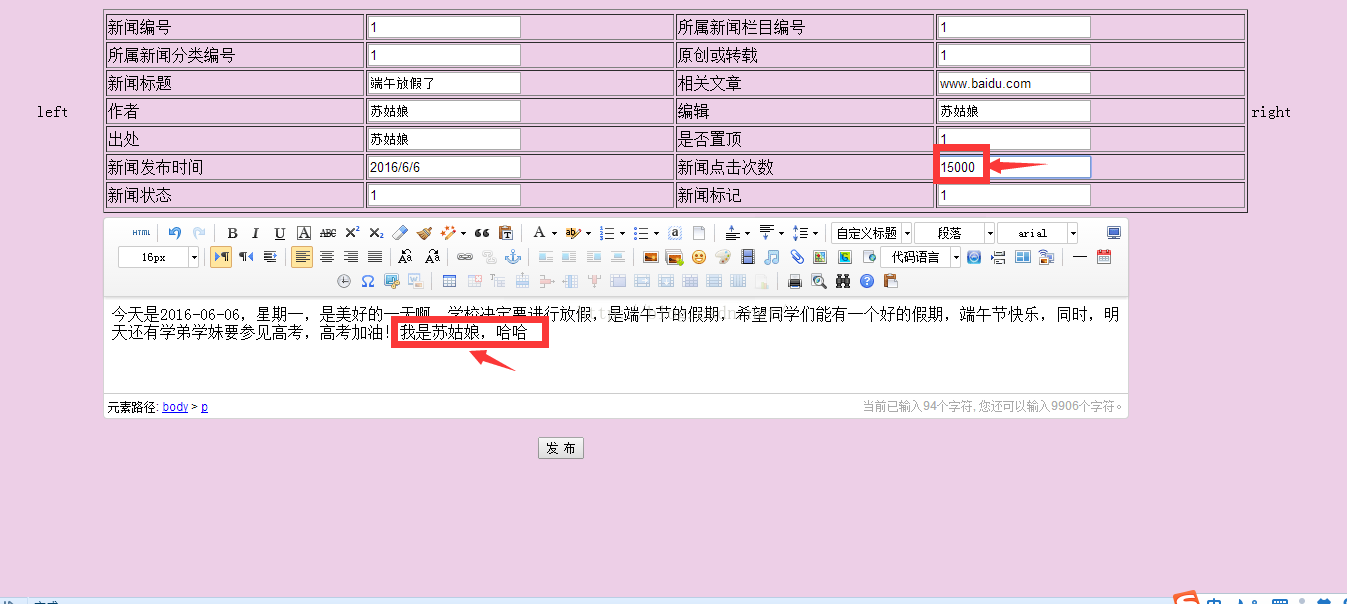Insert an emoticon from the toolbar
The image size is (1347, 604).
(x=699, y=257)
